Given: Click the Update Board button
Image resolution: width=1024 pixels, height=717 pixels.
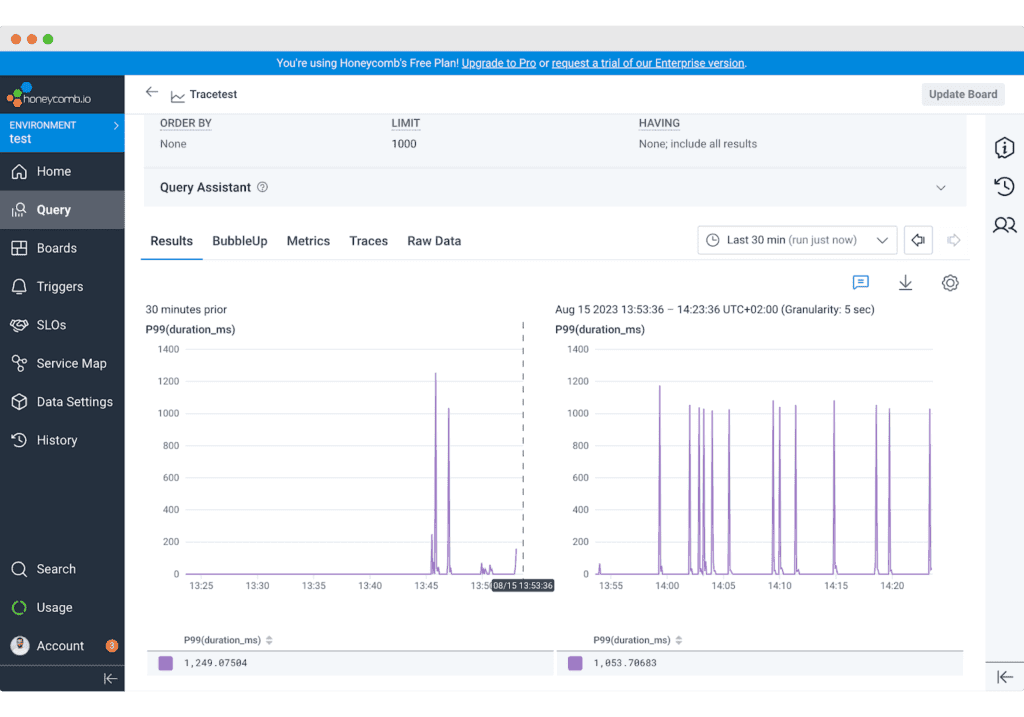Looking at the screenshot, I should pyautogui.click(x=962, y=94).
